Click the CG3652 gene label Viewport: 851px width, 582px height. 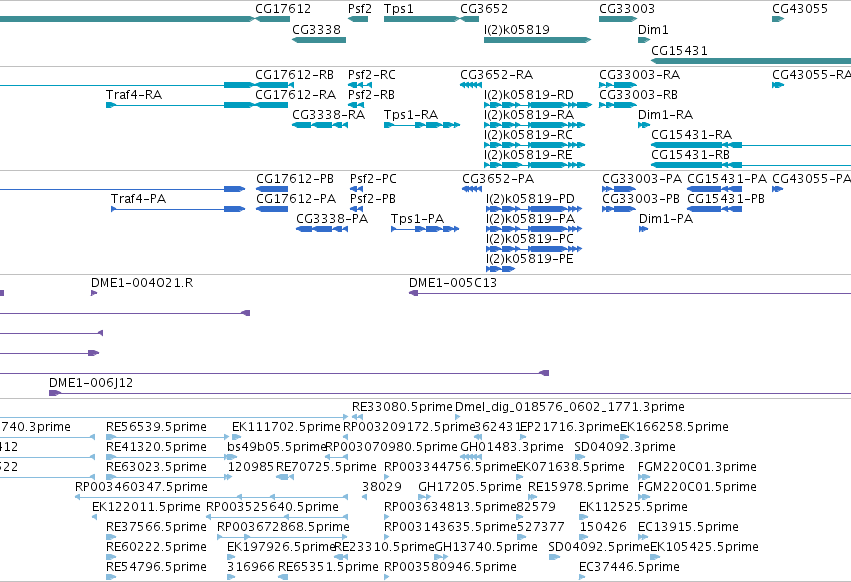[x=484, y=9]
